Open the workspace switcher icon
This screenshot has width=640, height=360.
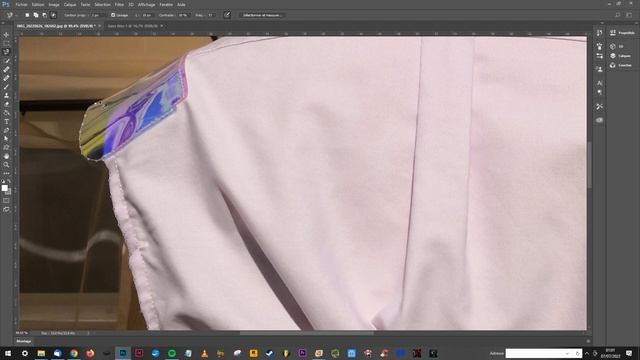coord(629,15)
